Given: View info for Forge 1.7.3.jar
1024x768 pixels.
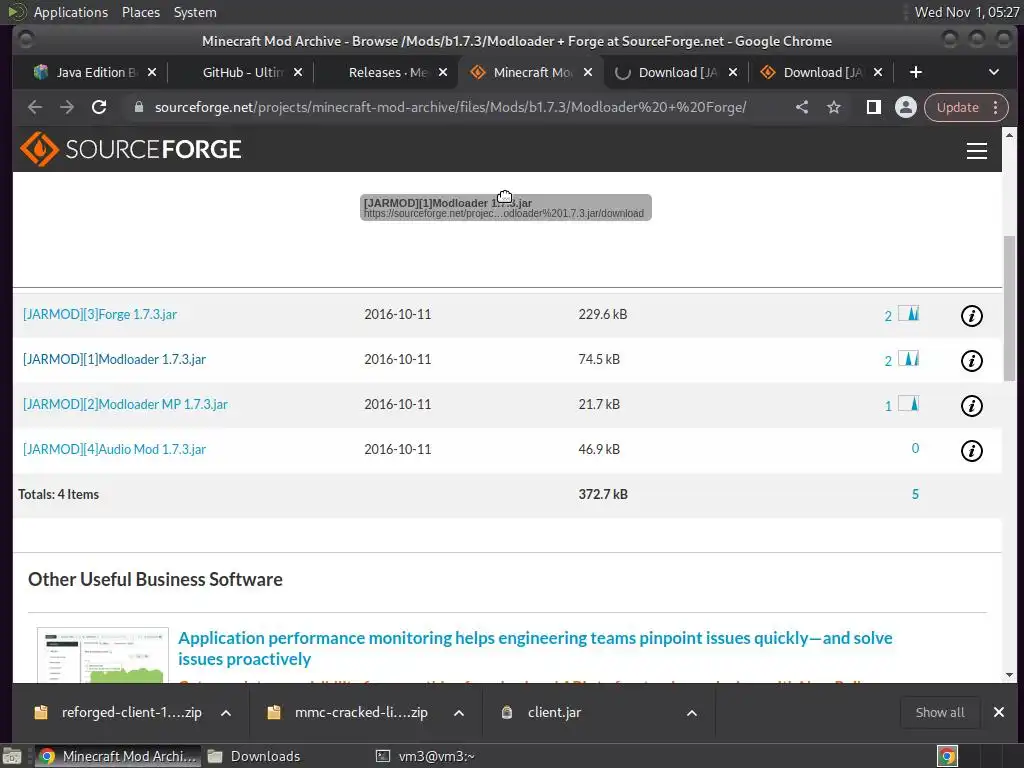Looking at the screenshot, I should (x=971, y=316).
